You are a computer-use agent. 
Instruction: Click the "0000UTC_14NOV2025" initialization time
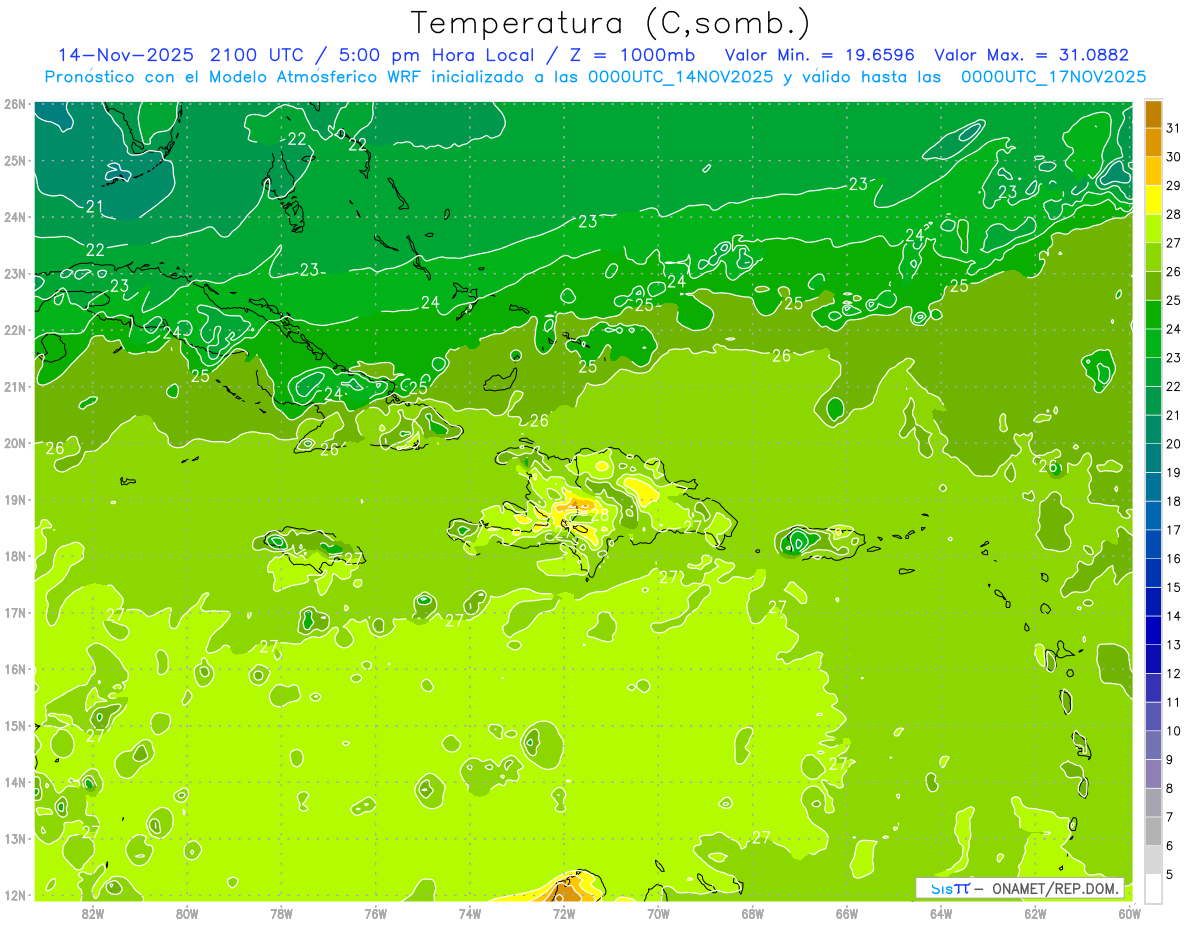coord(680,76)
